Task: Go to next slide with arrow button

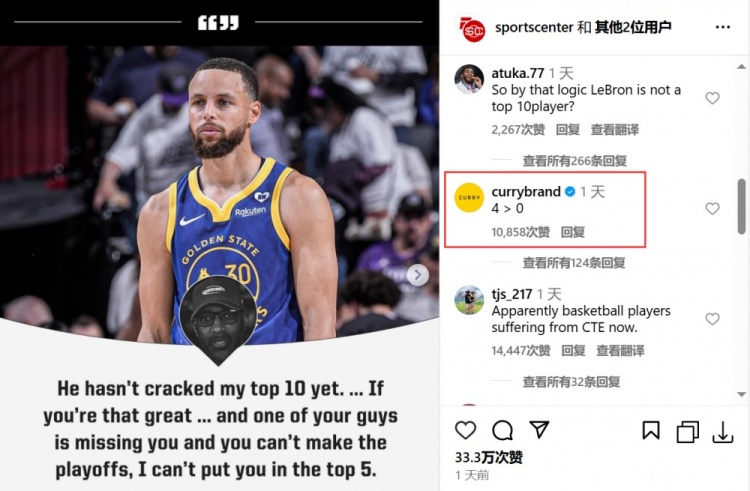Action: click(418, 275)
